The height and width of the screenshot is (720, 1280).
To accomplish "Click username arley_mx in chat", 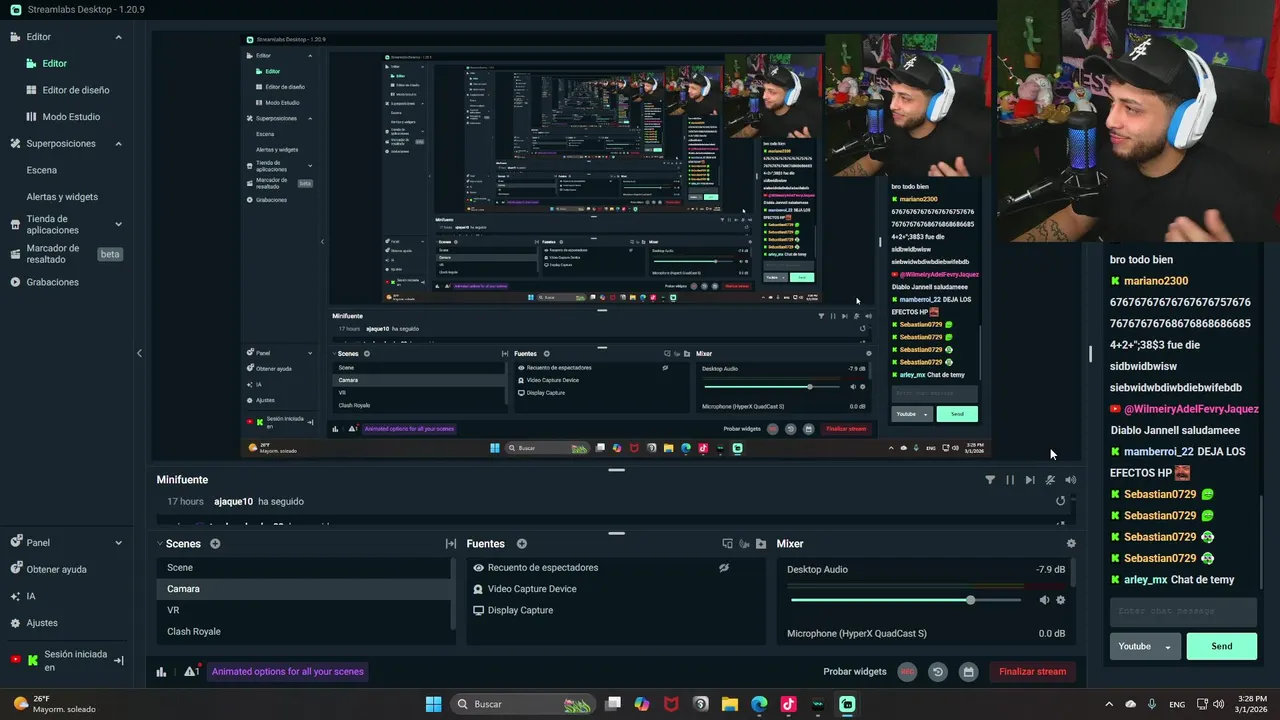I will coord(1145,580).
